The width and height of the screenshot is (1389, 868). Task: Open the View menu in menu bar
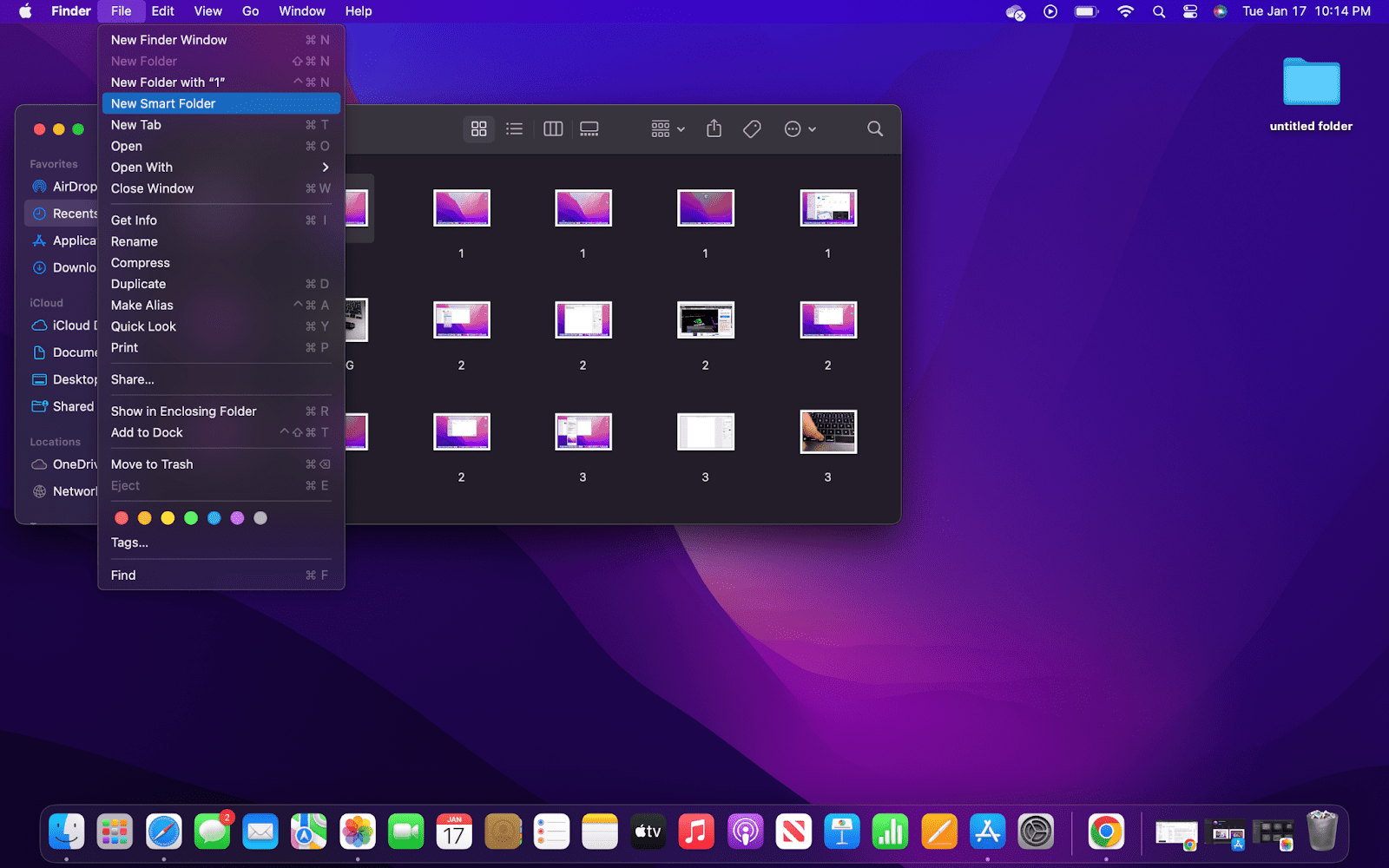pos(208,11)
